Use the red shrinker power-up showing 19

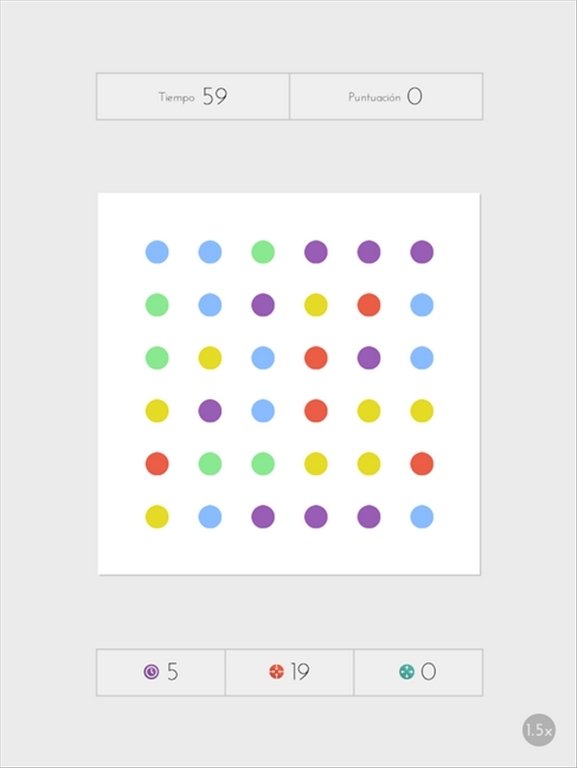[289, 672]
